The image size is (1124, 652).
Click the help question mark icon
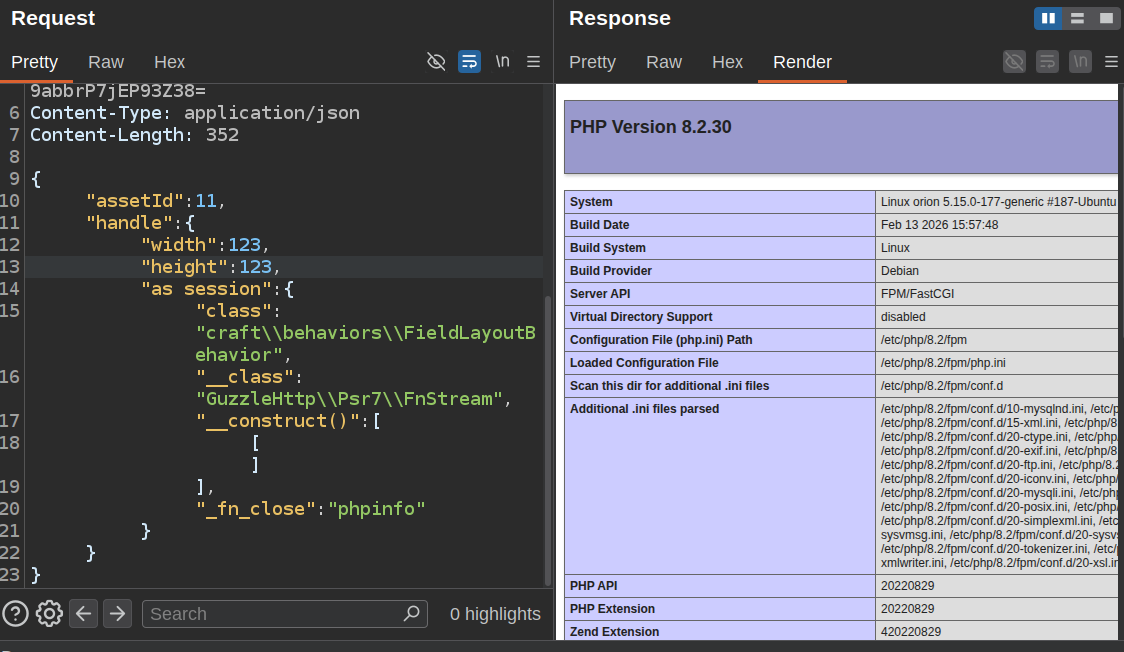click(x=16, y=614)
